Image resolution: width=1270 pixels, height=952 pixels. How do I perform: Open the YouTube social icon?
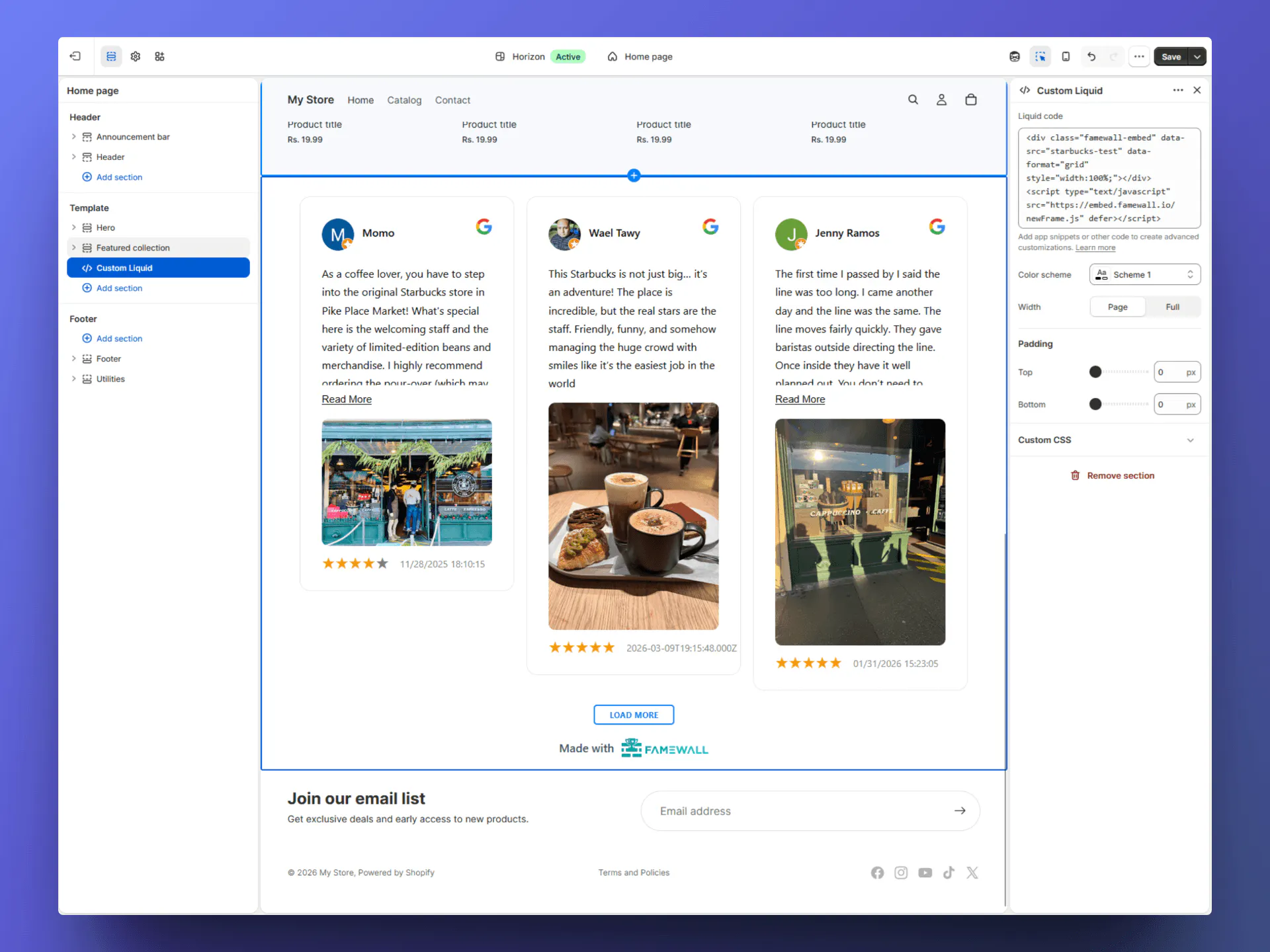tap(925, 873)
